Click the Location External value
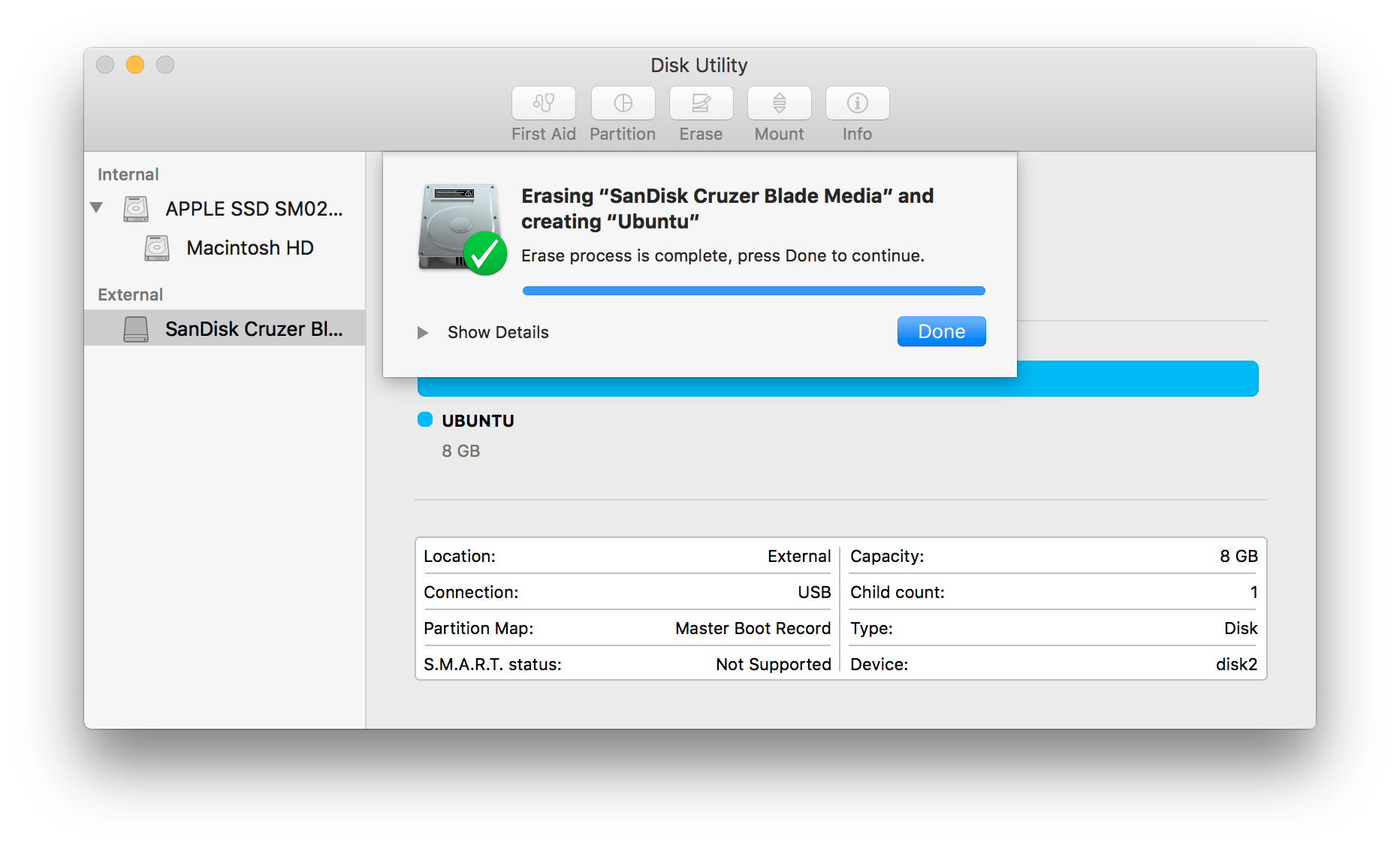 pos(799,556)
